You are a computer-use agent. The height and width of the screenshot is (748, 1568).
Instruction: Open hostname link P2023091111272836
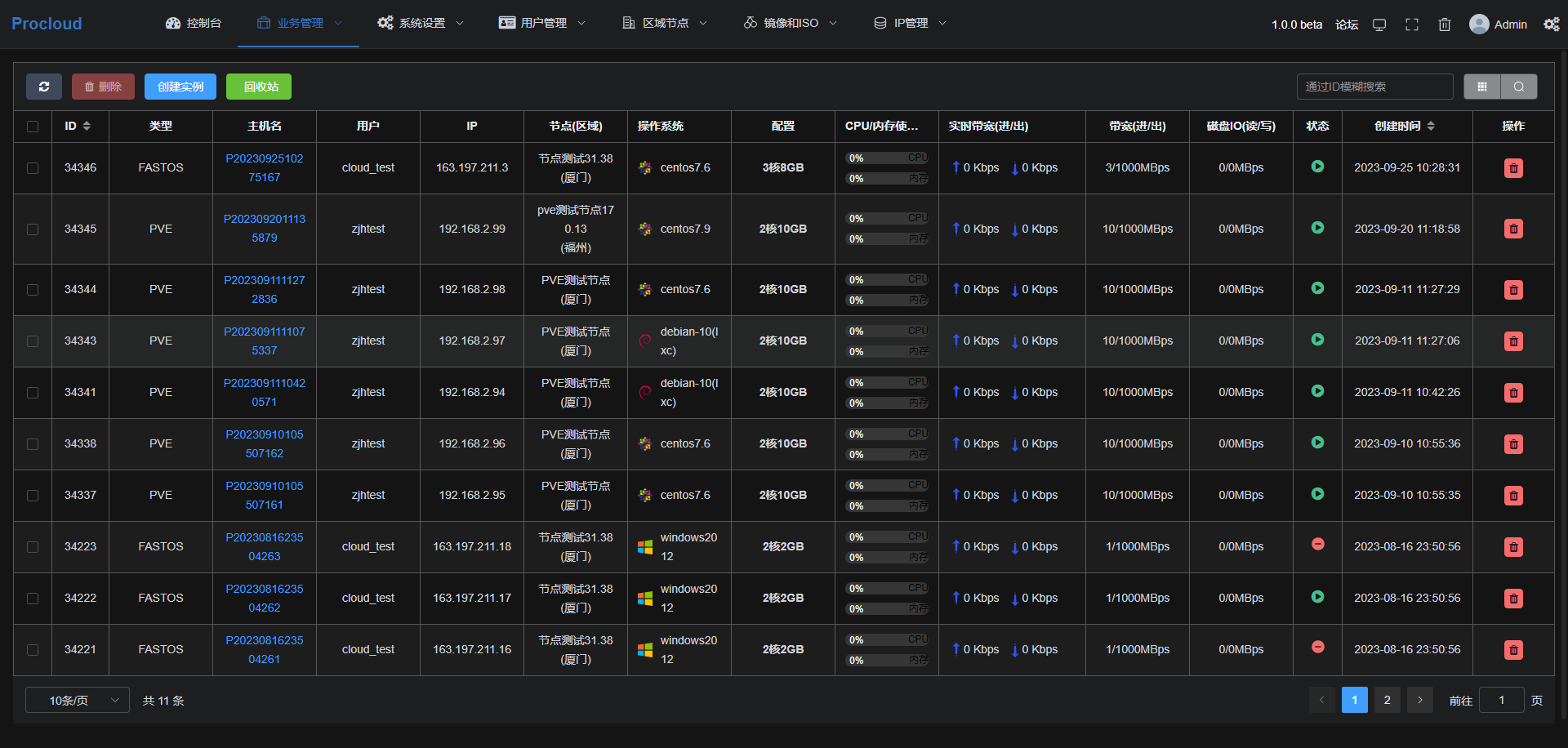point(265,290)
